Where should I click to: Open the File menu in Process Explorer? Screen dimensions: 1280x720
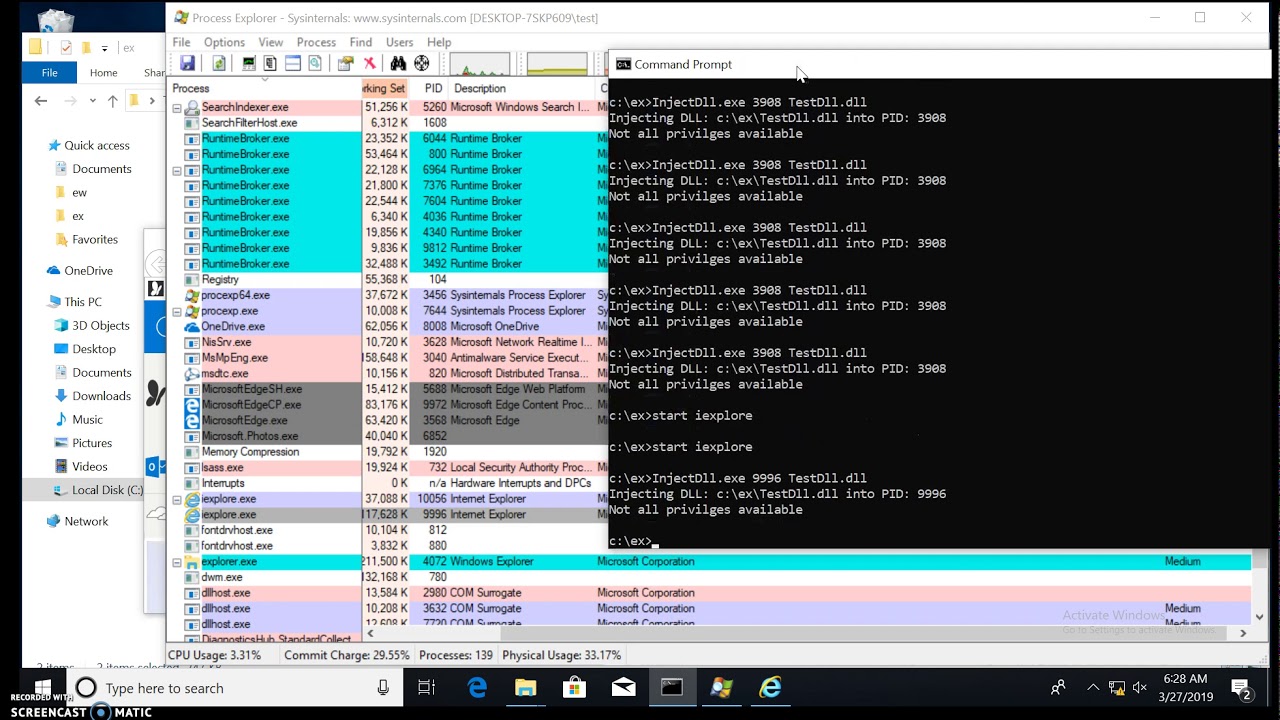(x=181, y=42)
